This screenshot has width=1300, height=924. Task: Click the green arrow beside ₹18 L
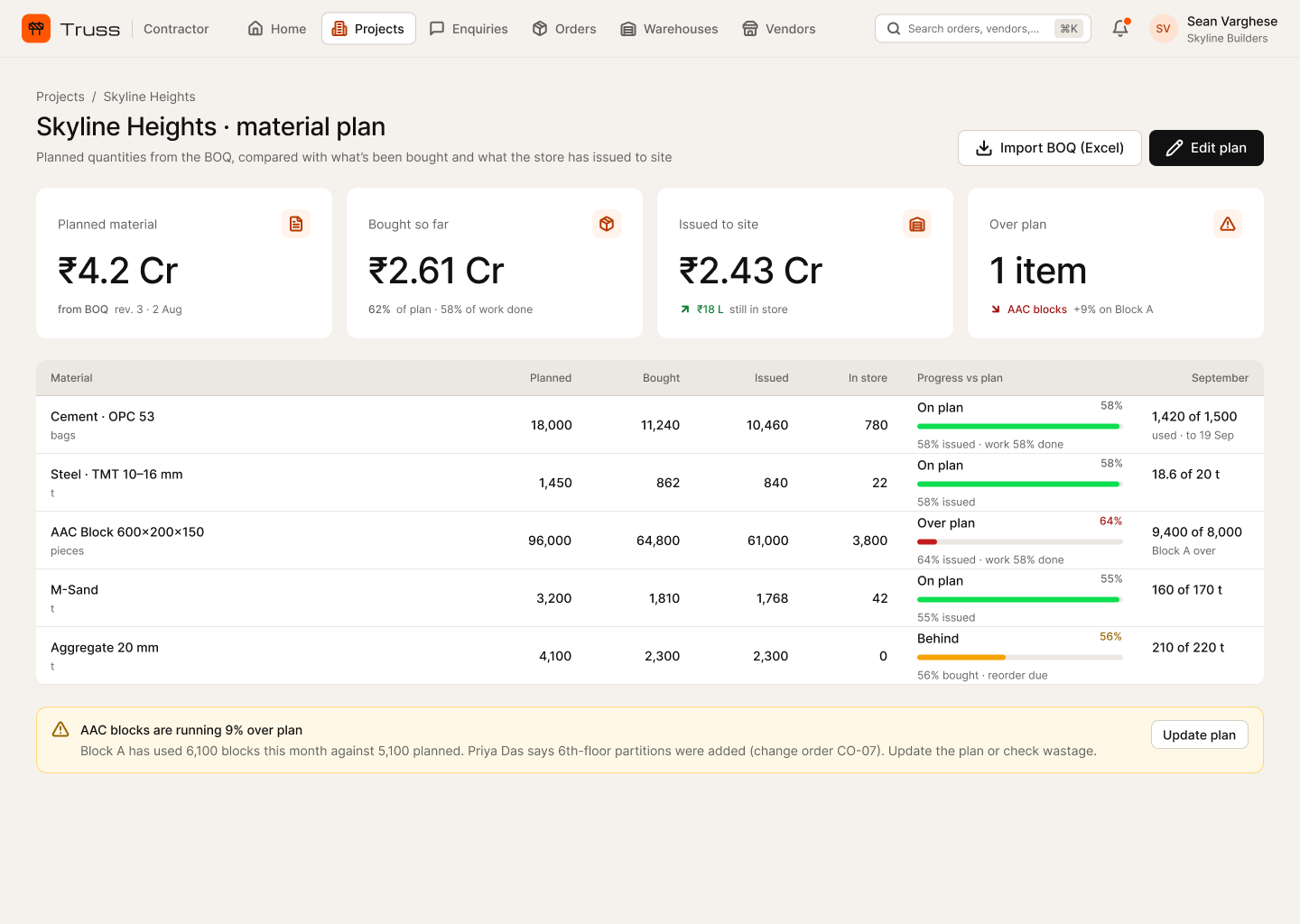pyautogui.click(x=685, y=310)
